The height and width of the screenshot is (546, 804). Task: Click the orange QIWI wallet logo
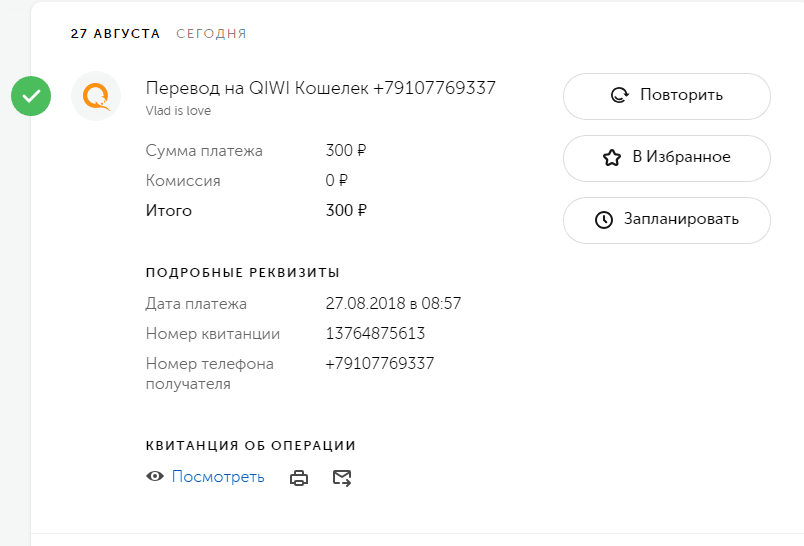[96, 96]
